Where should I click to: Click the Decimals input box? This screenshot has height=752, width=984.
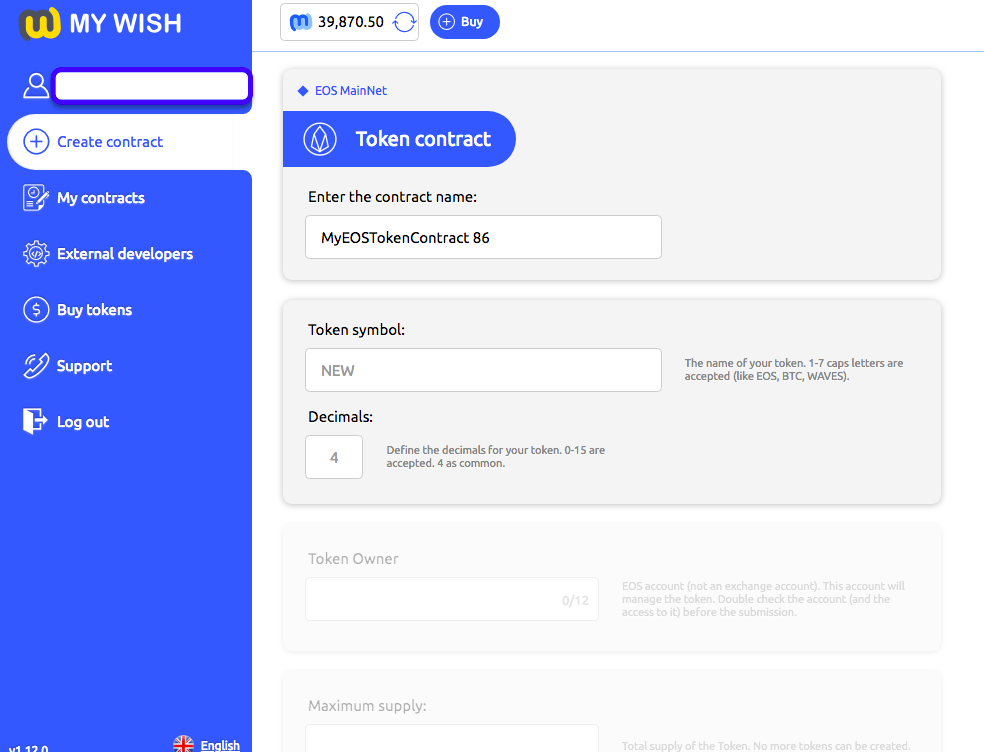pyautogui.click(x=334, y=457)
